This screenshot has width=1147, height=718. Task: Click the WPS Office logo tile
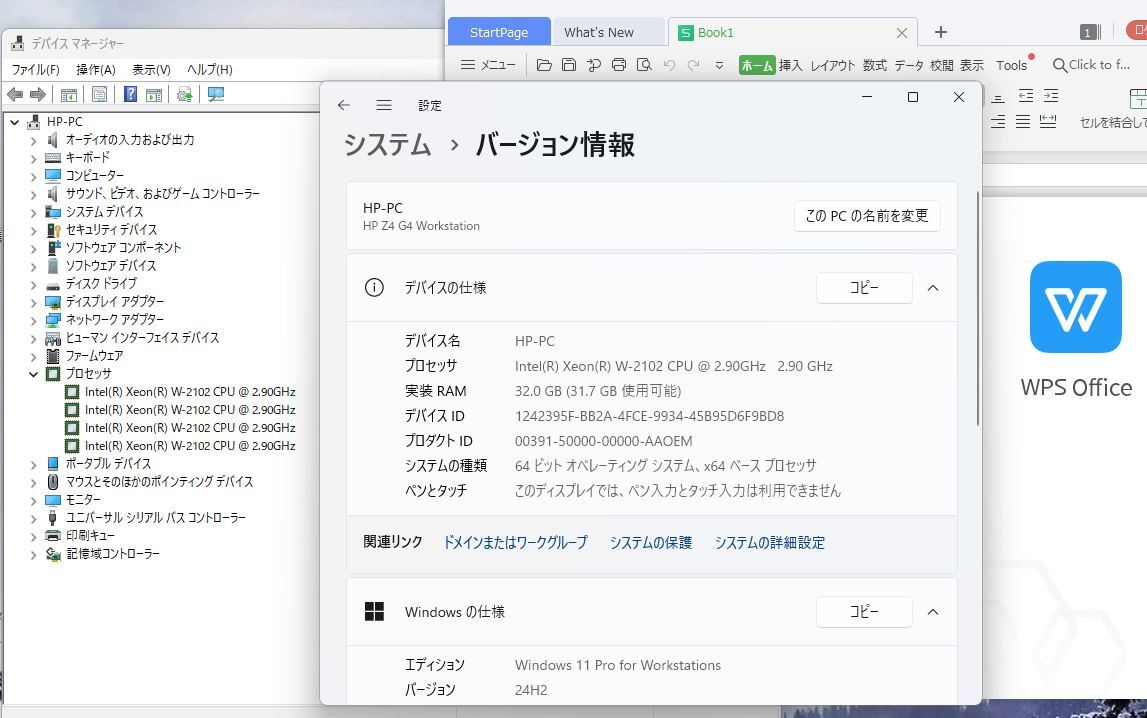click(1075, 307)
